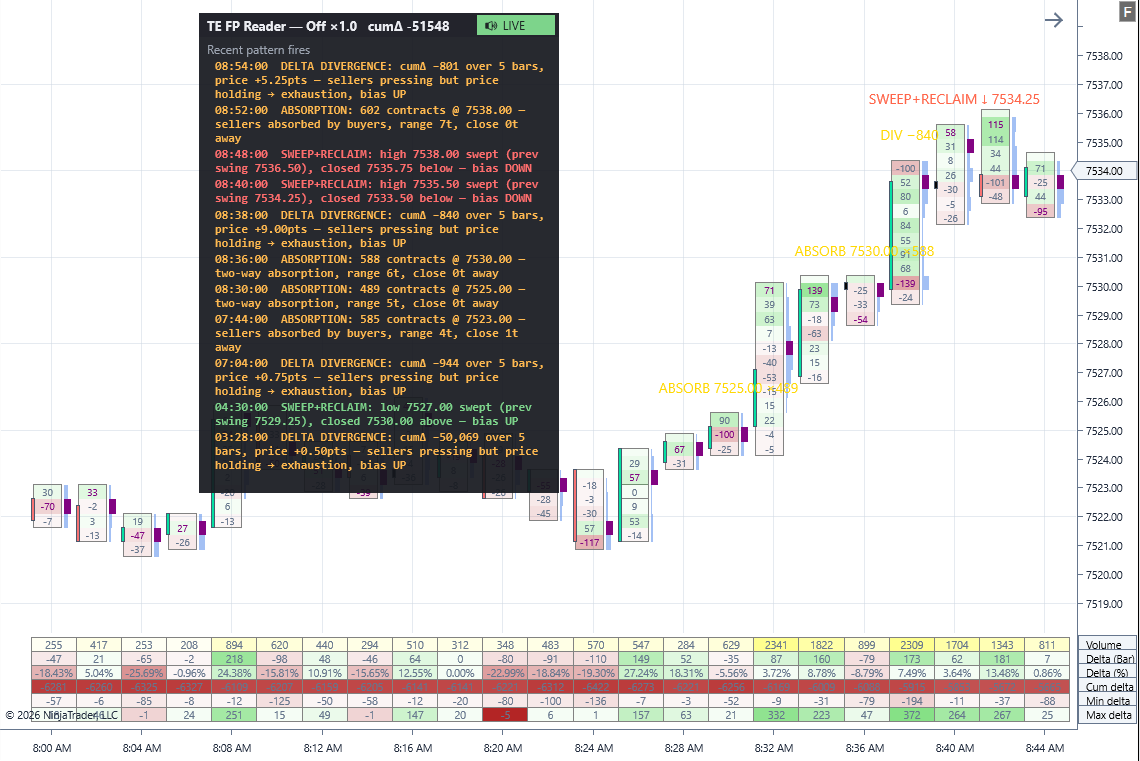Select the -25.69% delta percent cell

tap(144, 673)
